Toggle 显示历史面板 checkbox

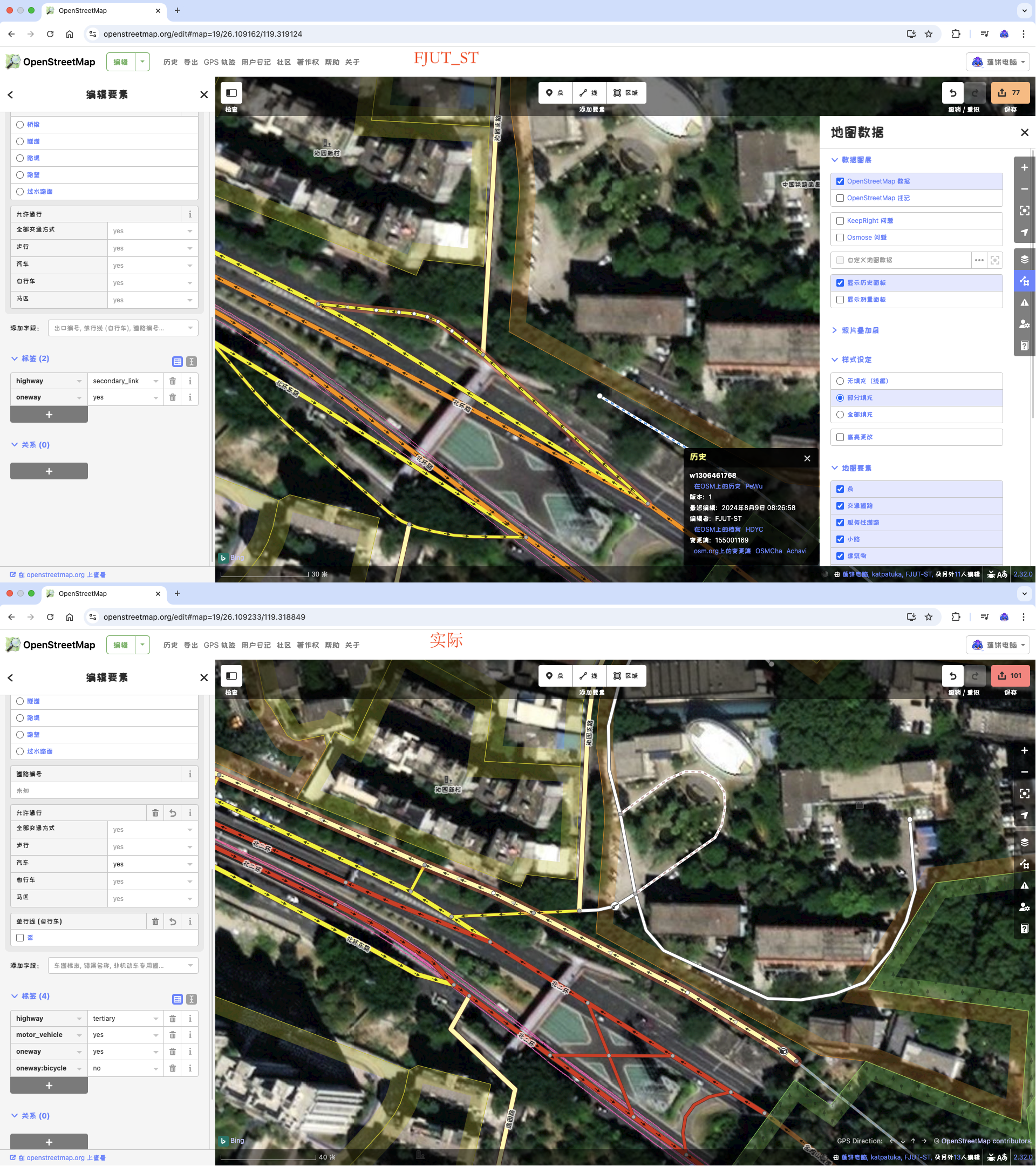[840, 283]
